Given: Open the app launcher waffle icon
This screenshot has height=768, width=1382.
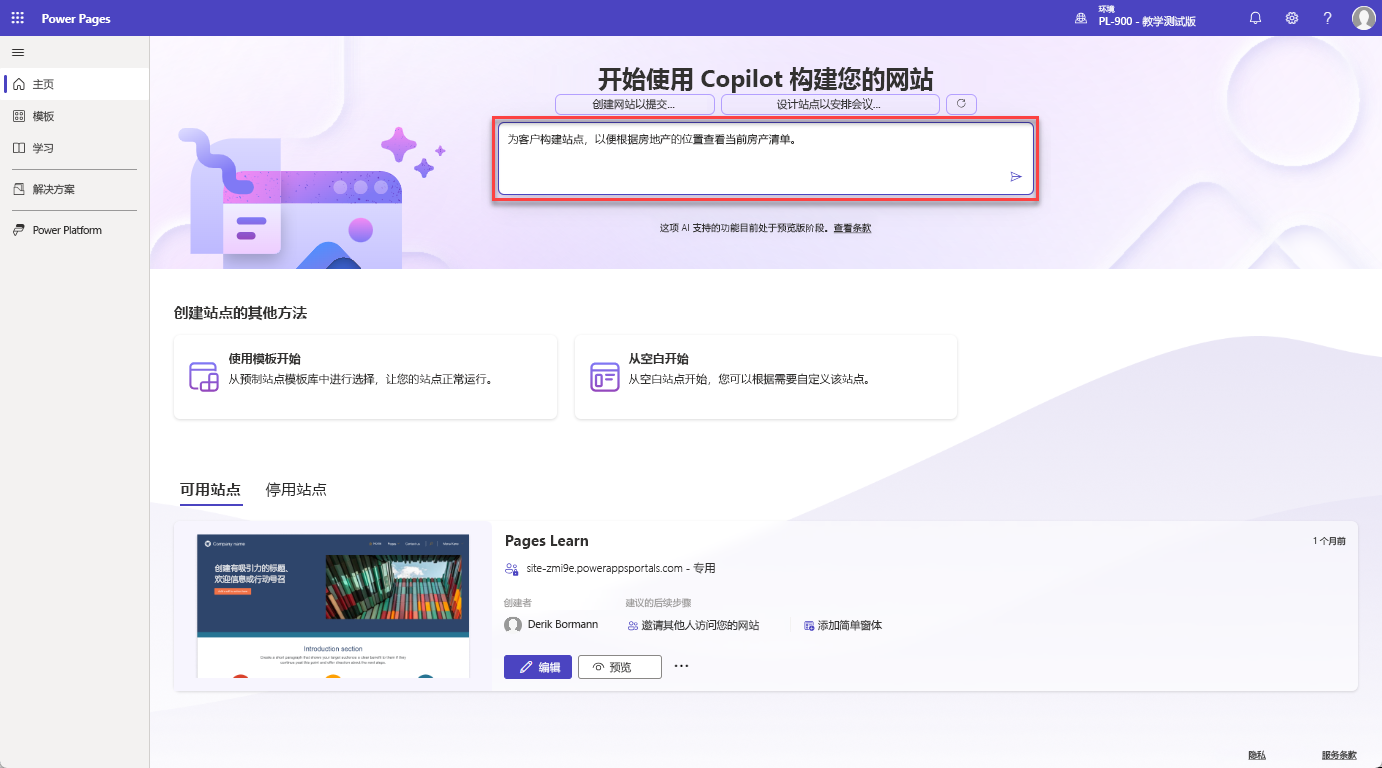Looking at the screenshot, I should (x=18, y=18).
